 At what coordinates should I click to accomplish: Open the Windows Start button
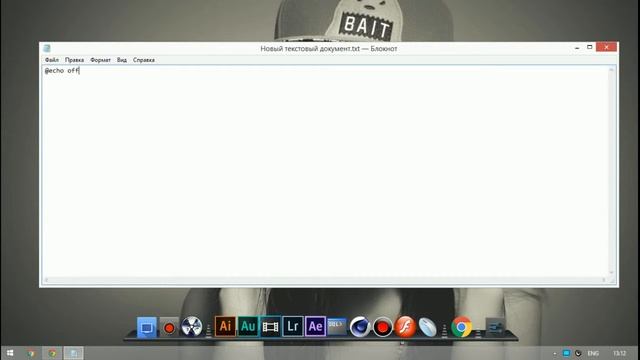click(10, 353)
